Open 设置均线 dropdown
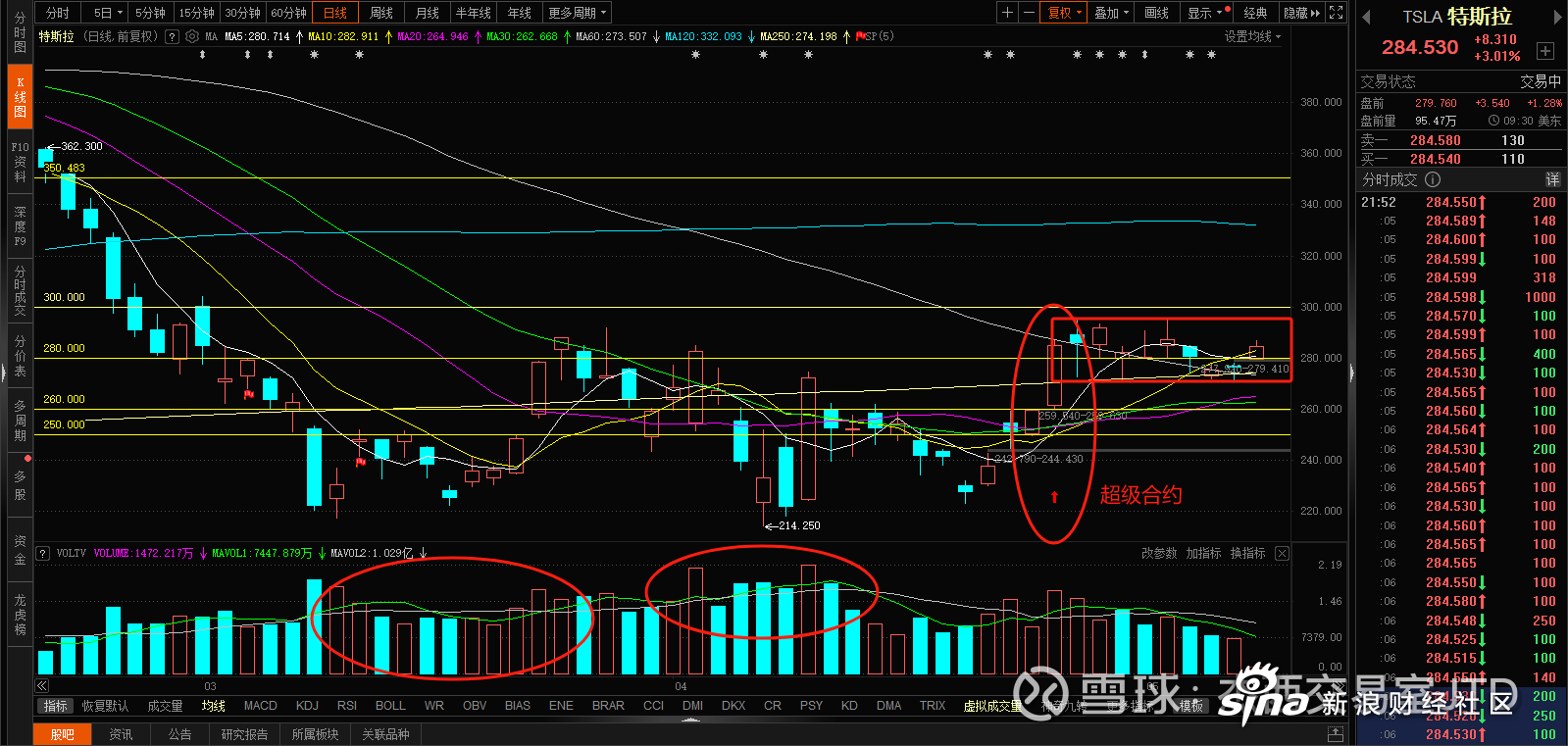Viewport: 1568px width, 746px height. tap(1252, 36)
